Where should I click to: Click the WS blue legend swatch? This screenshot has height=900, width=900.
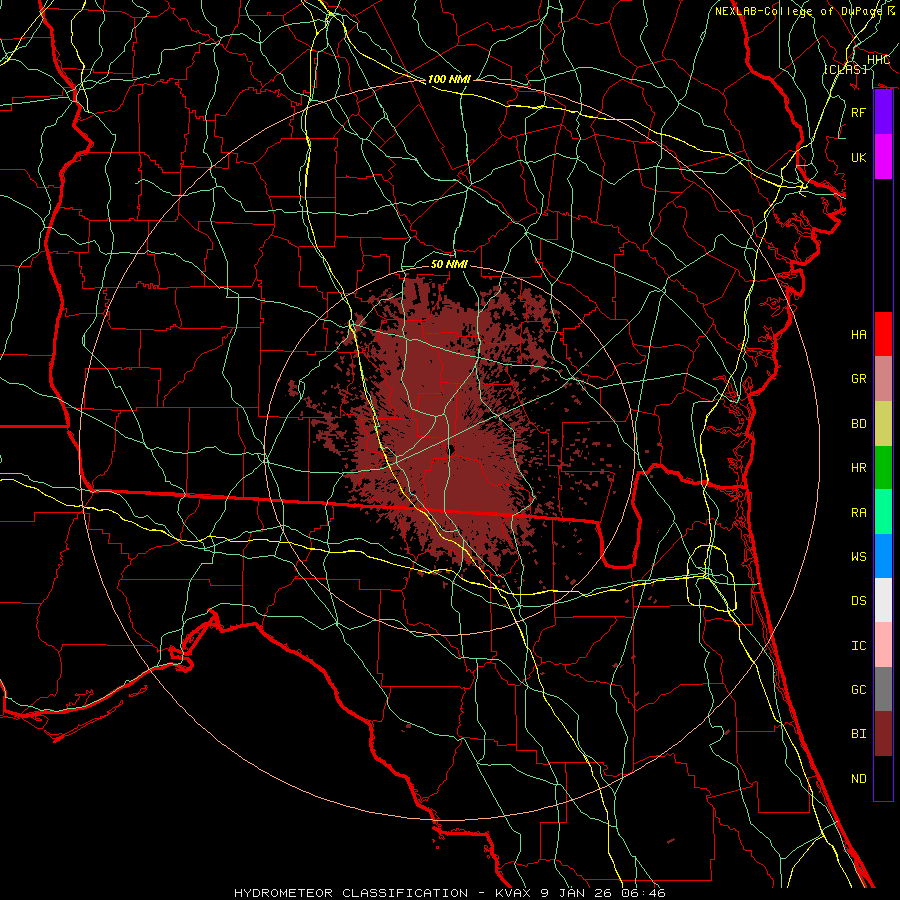pos(883,556)
